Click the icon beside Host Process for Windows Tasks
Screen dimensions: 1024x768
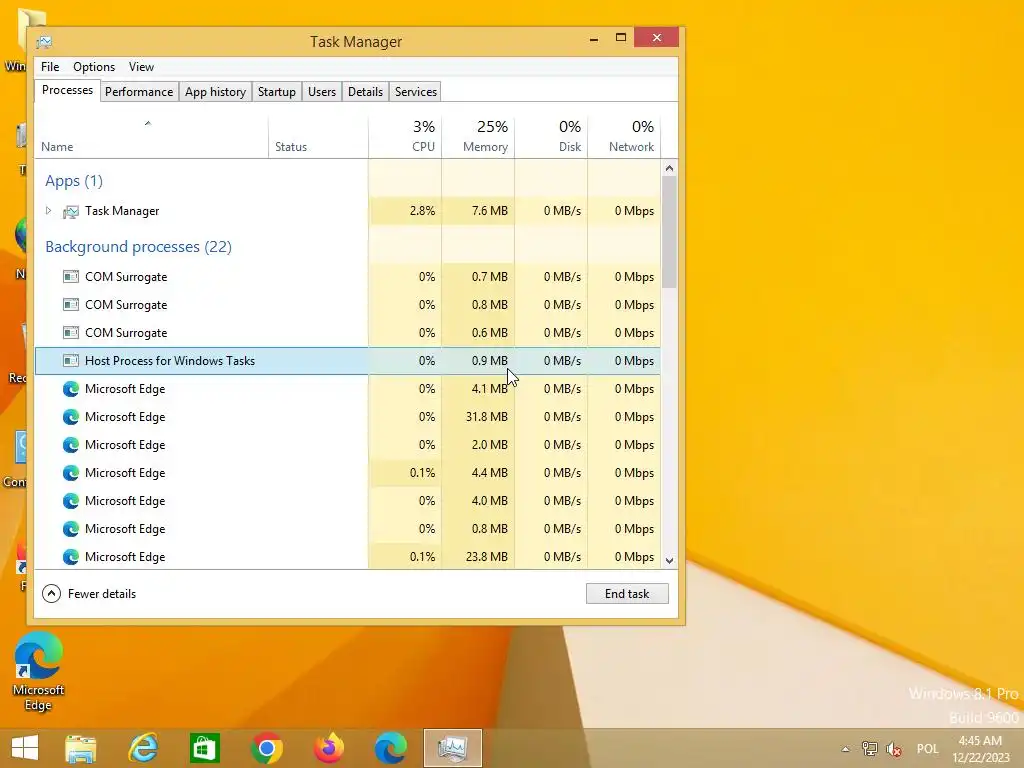pos(71,360)
